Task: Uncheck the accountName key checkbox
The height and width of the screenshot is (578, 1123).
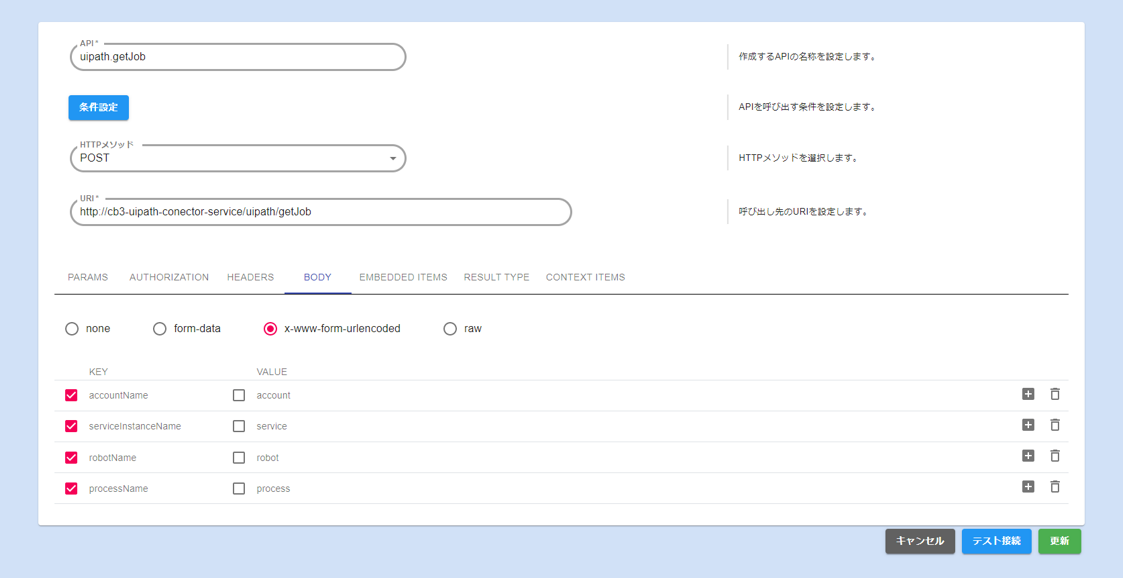Action: (71, 395)
